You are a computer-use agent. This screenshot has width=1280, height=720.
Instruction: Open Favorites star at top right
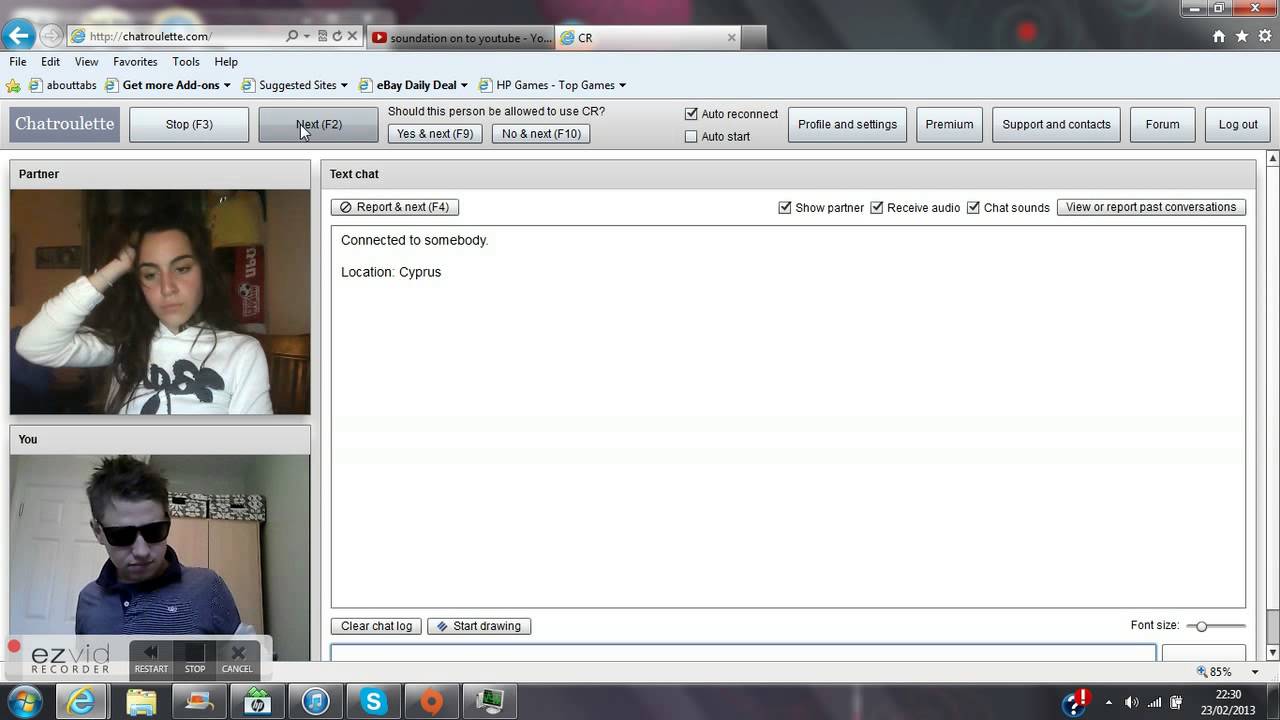pos(1242,36)
